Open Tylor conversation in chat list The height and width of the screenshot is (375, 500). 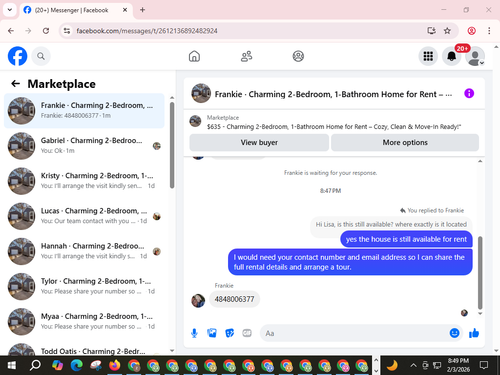(84, 286)
